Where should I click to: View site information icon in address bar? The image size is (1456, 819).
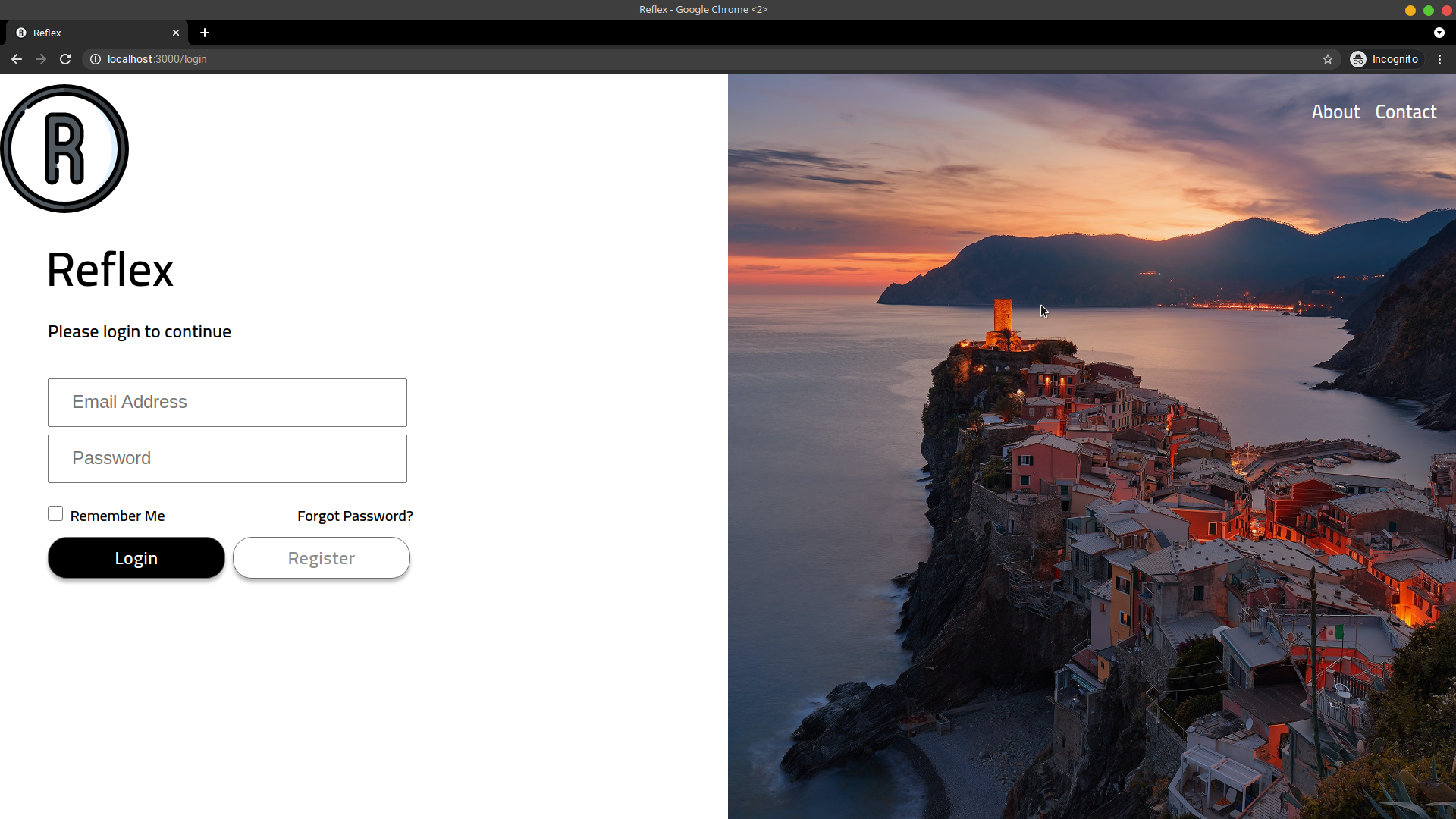96,59
